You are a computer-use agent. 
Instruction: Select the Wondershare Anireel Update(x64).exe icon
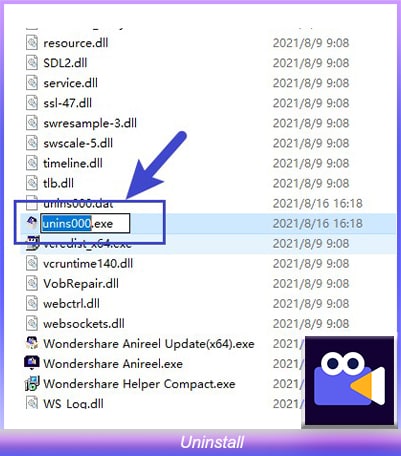32,343
